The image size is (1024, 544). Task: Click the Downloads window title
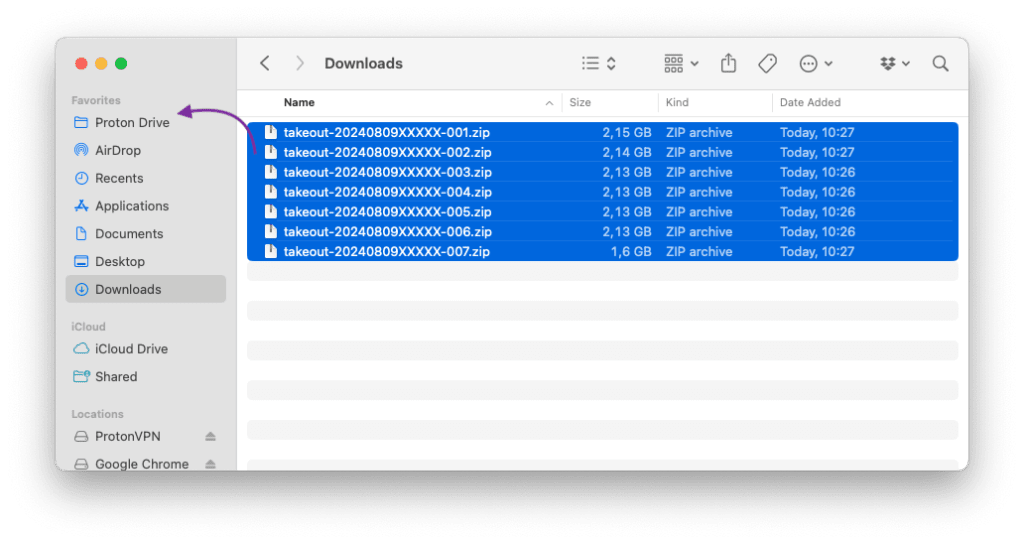pyautogui.click(x=363, y=63)
